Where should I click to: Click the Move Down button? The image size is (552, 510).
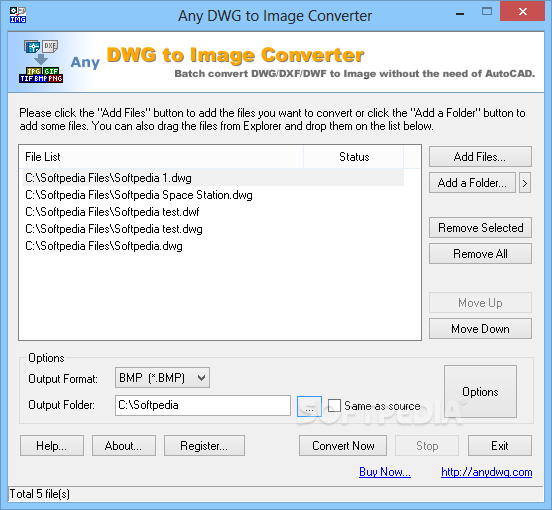tap(480, 329)
